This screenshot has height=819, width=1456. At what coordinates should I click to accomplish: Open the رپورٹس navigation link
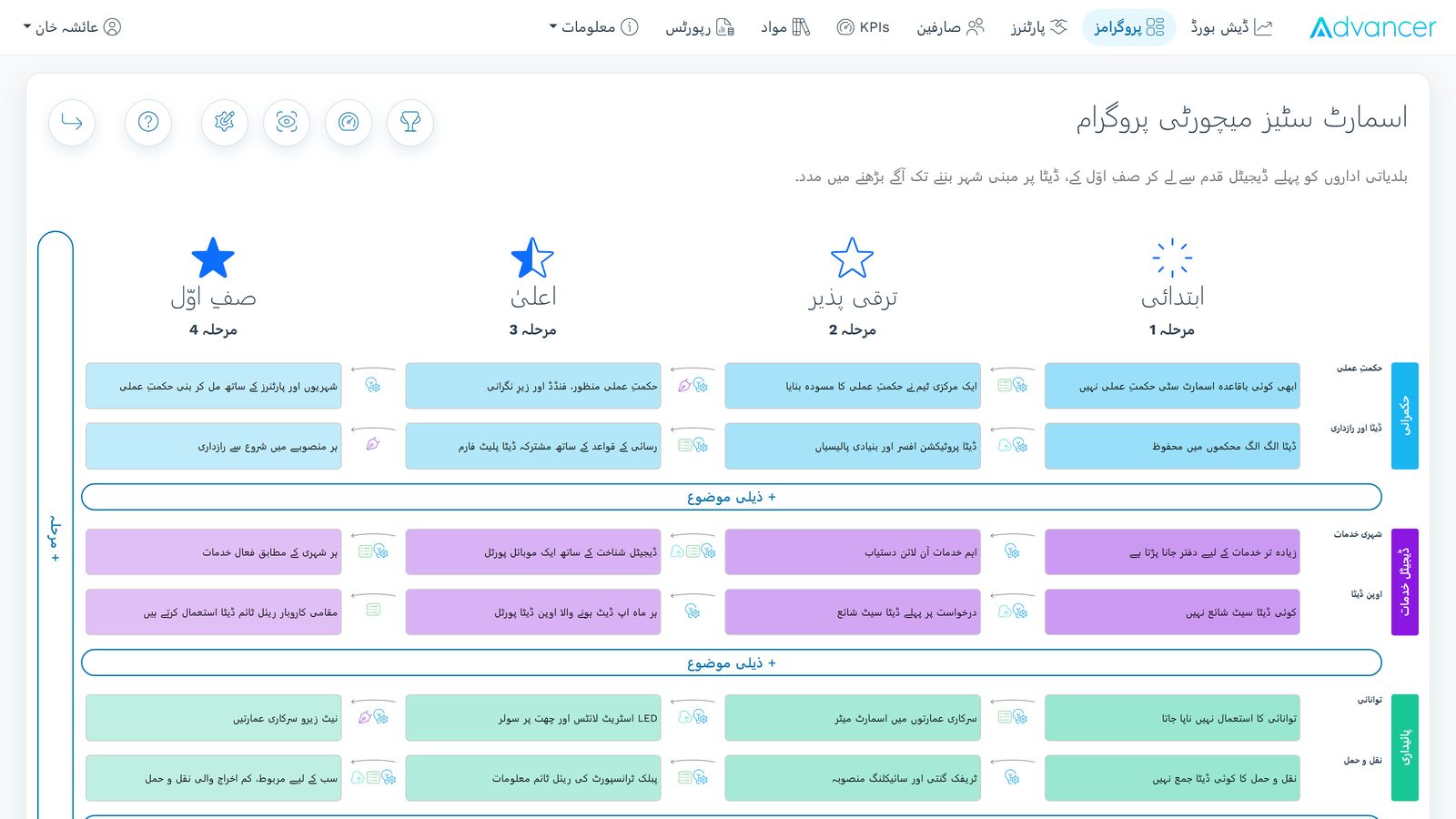699,27
